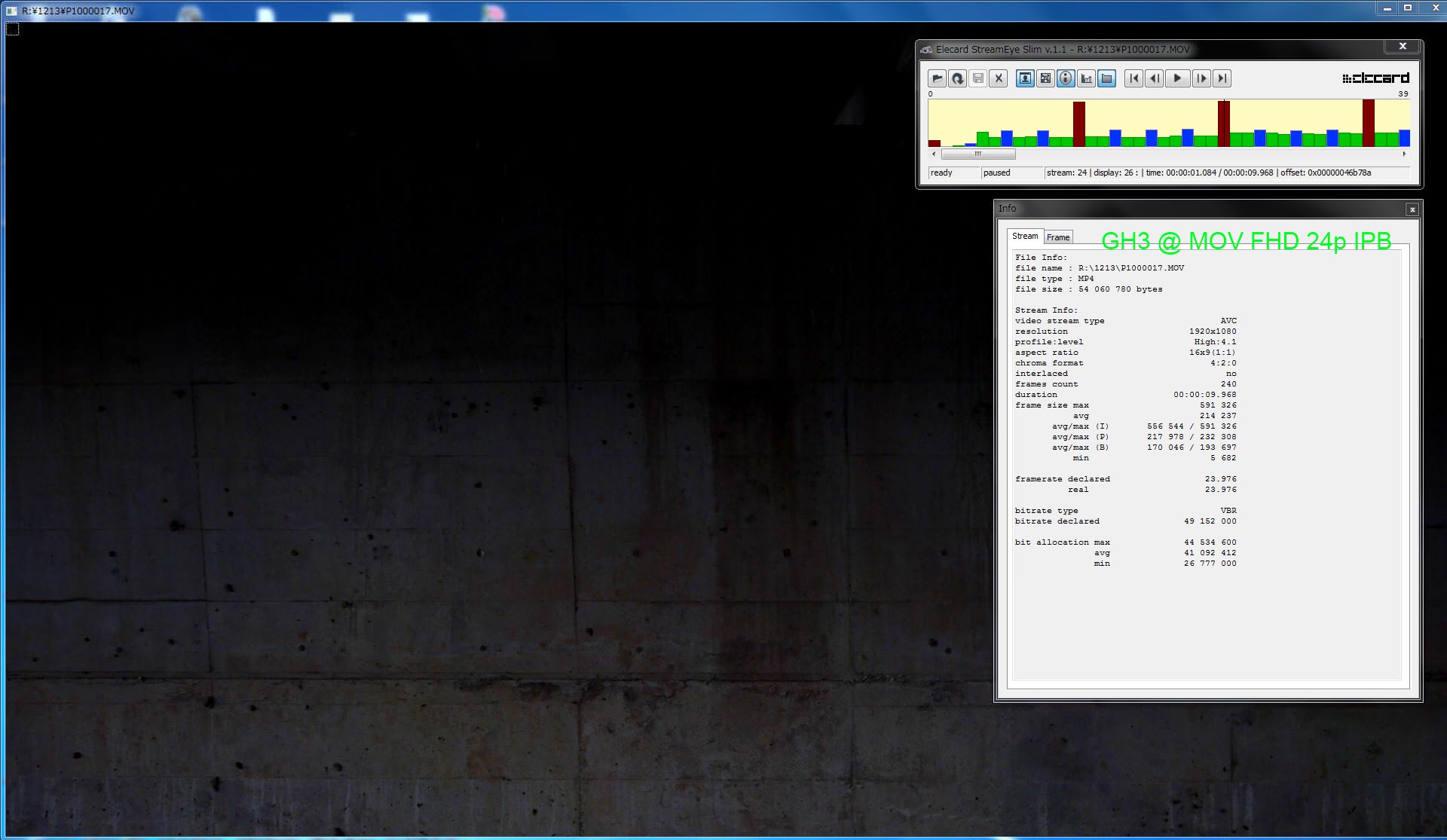Click the Reload stream icon

(x=957, y=78)
